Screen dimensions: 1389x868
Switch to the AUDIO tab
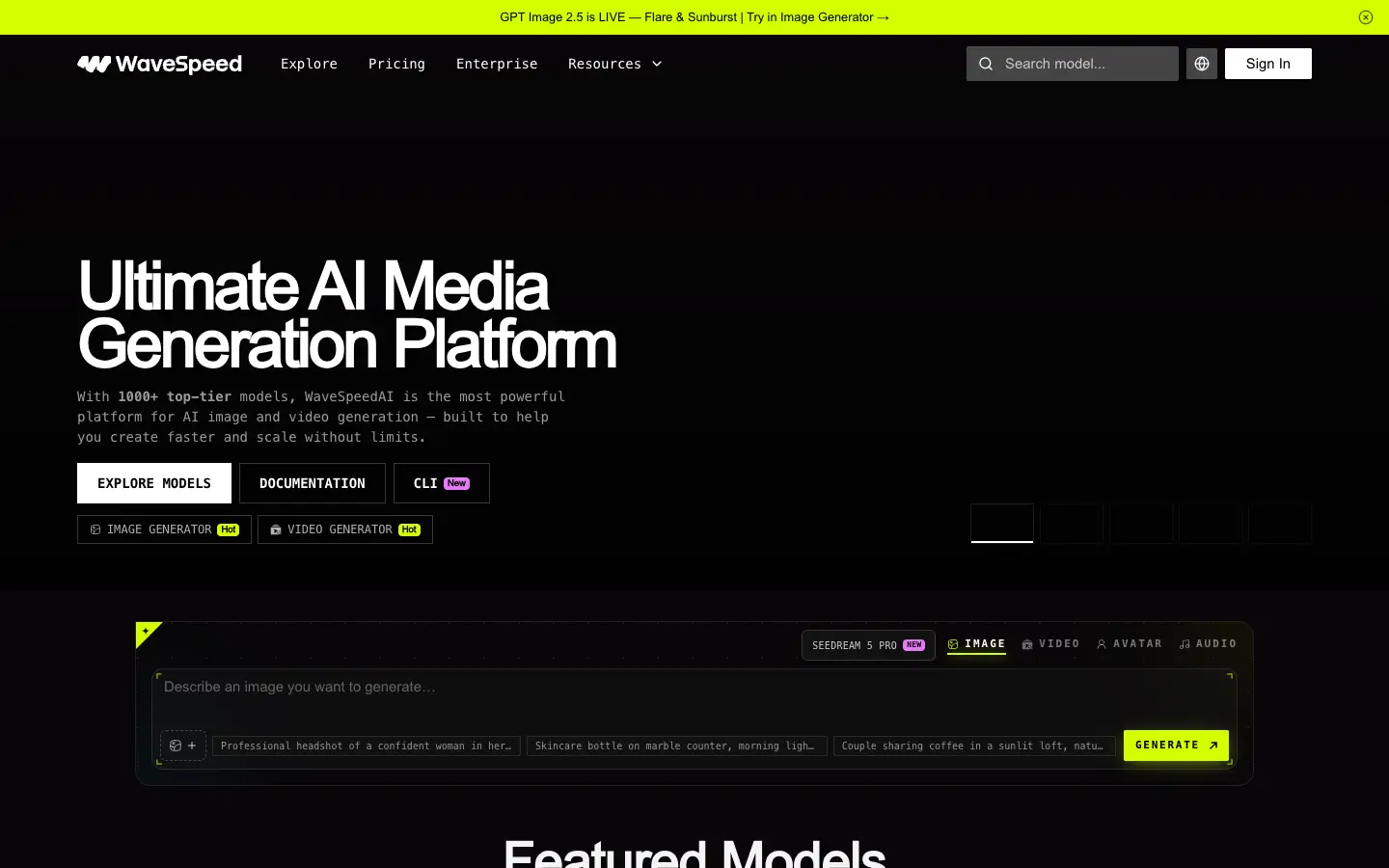coord(1208,644)
